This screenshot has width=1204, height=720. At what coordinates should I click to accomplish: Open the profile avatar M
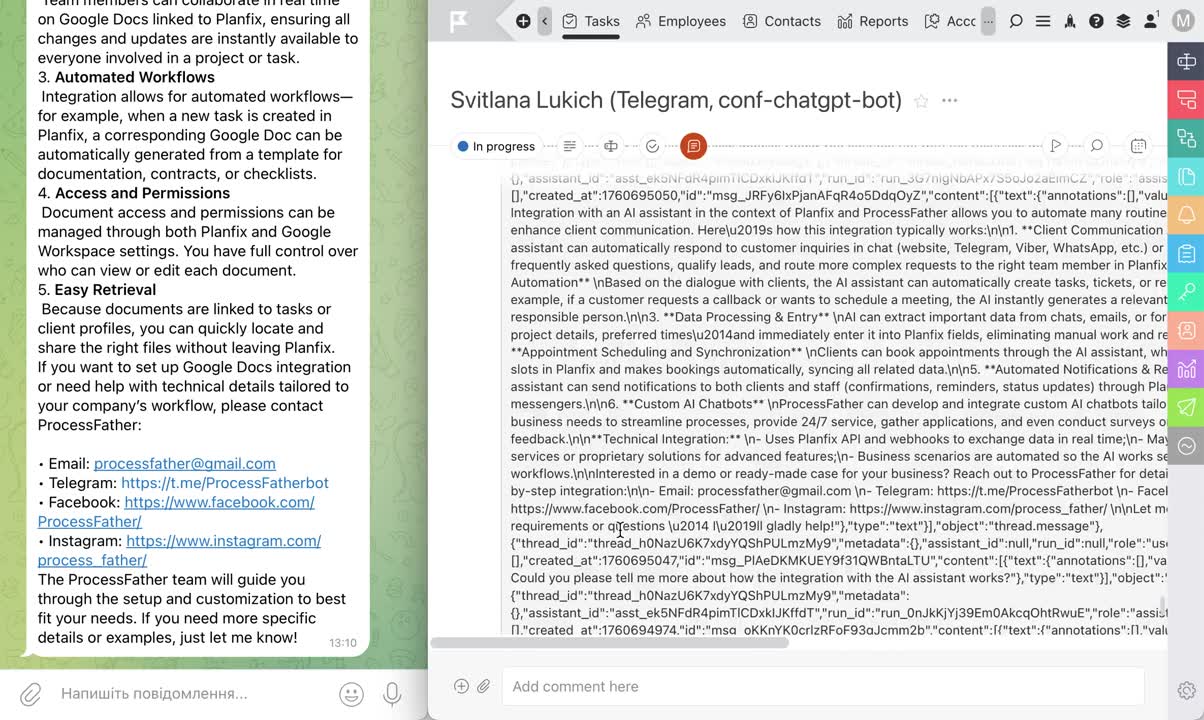pos(1183,21)
